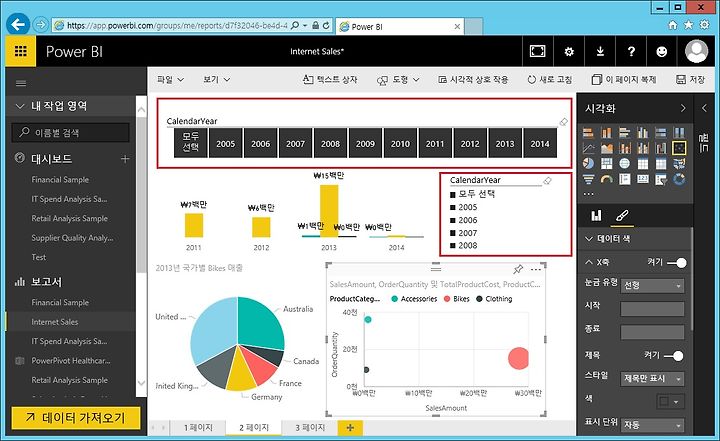Go back with the browser back arrow
Screen dimensions: 720x441
point(18,24)
